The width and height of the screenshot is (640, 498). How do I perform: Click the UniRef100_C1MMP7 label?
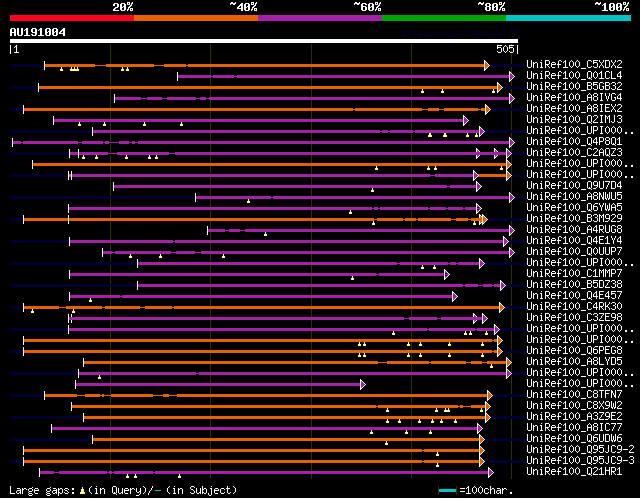pyautogui.click(x=574, y=273)
